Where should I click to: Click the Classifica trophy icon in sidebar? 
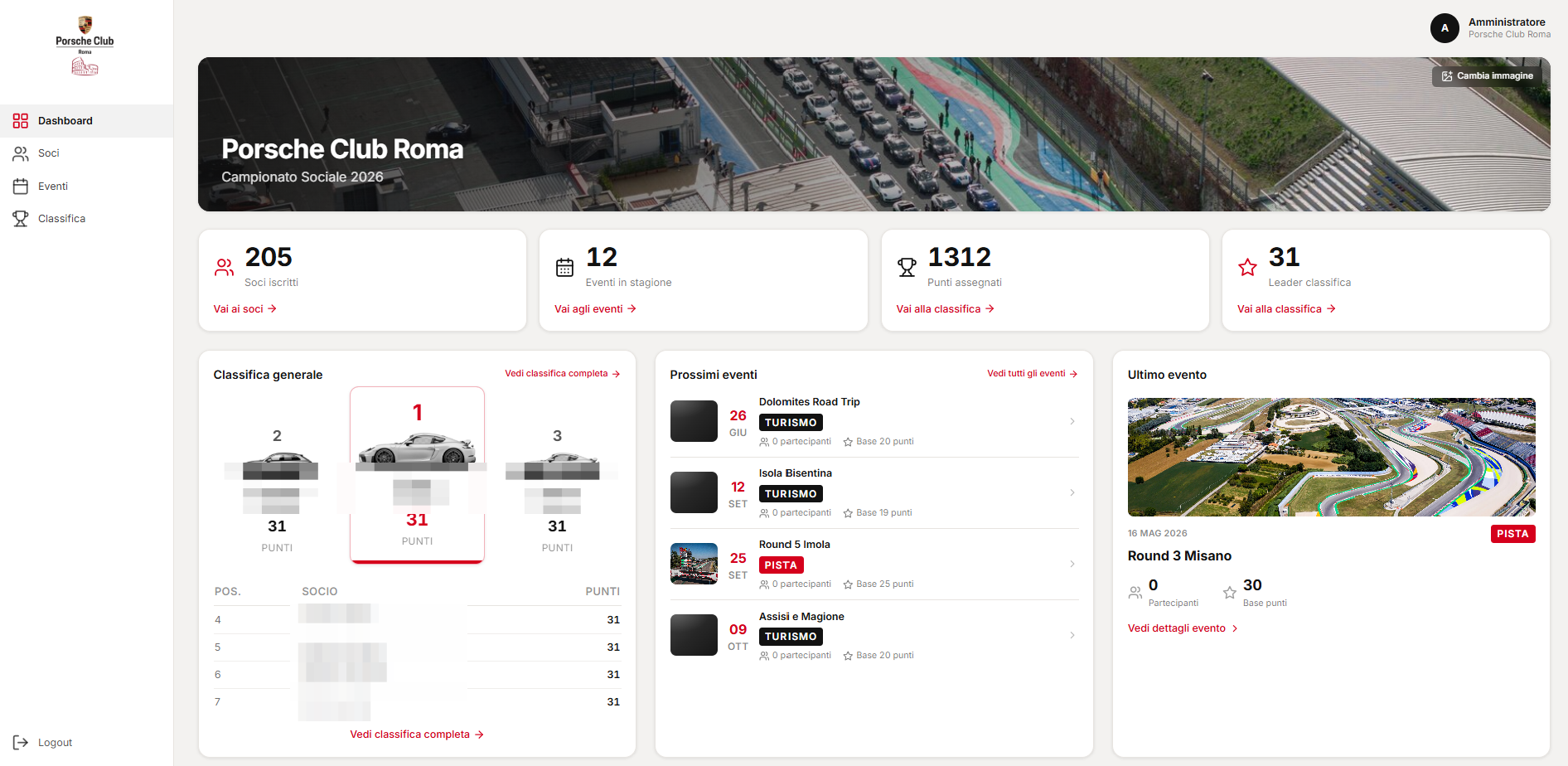pos(21,219)
